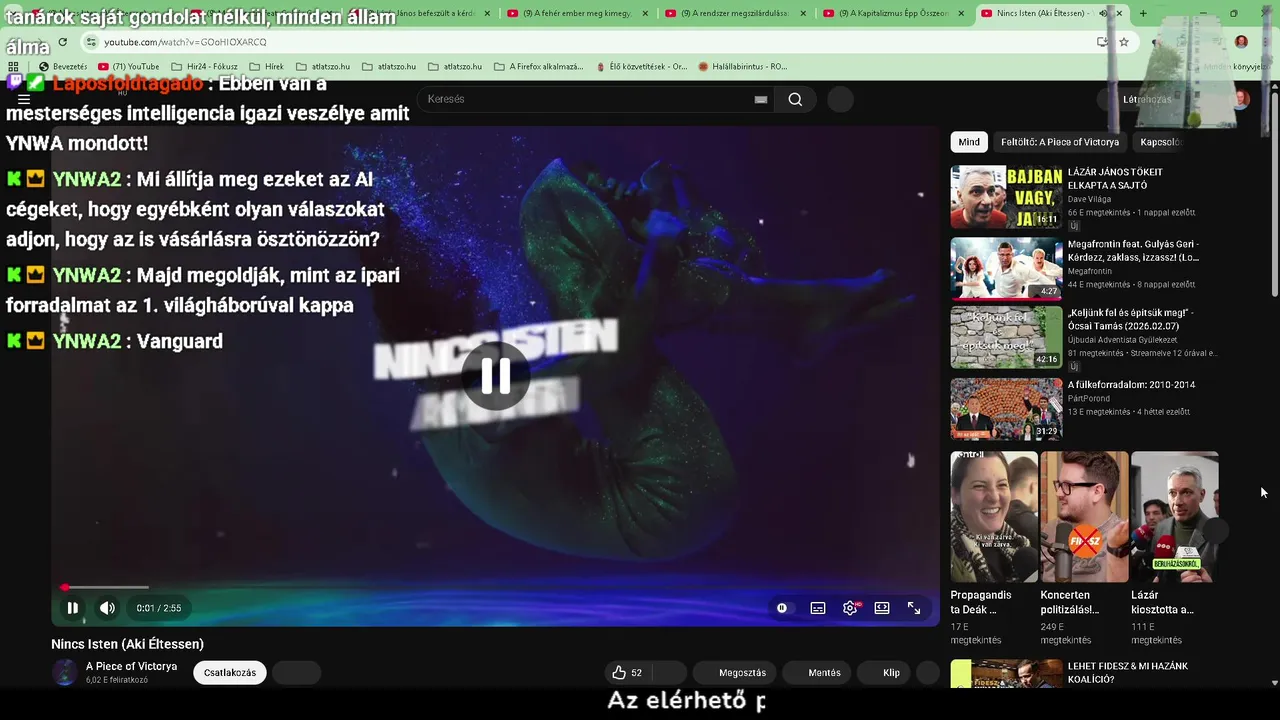Screen dimensions: 1280x720
Task: Open LEHET FIDESZ & MI HAZÁNK KOALÍCIÓ video
Action: 1127,673
